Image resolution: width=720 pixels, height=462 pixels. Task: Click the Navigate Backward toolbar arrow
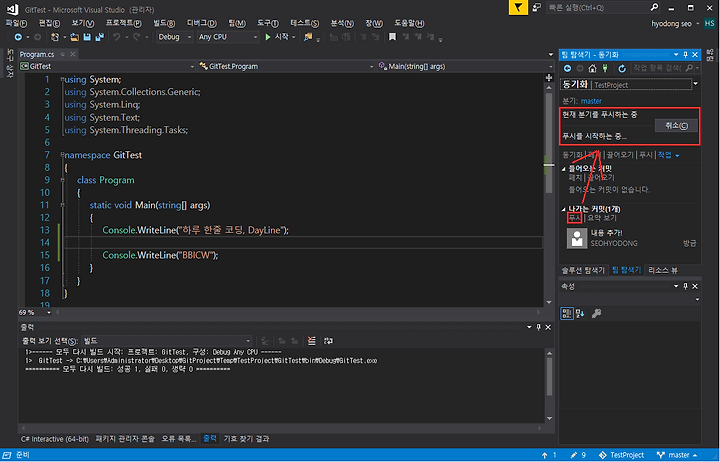click(18, 37)
